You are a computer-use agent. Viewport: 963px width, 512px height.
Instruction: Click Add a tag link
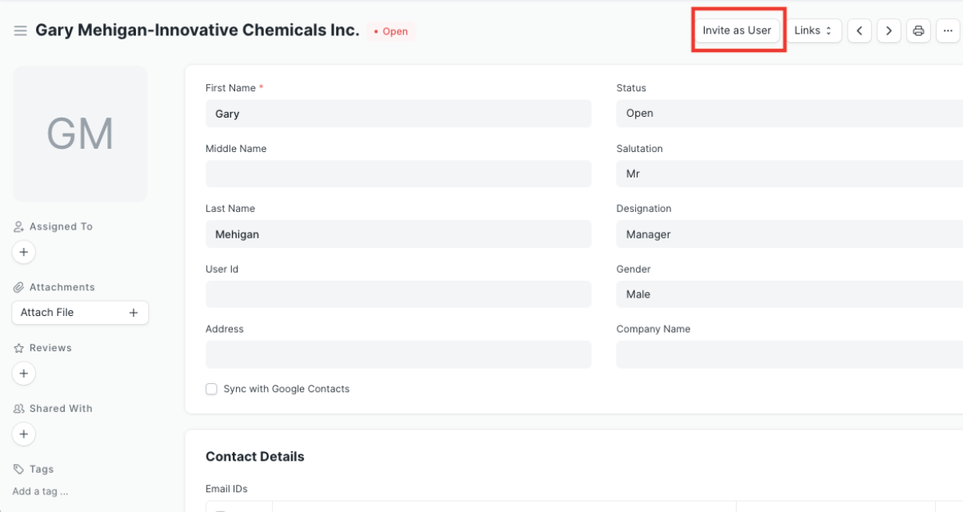40,491
